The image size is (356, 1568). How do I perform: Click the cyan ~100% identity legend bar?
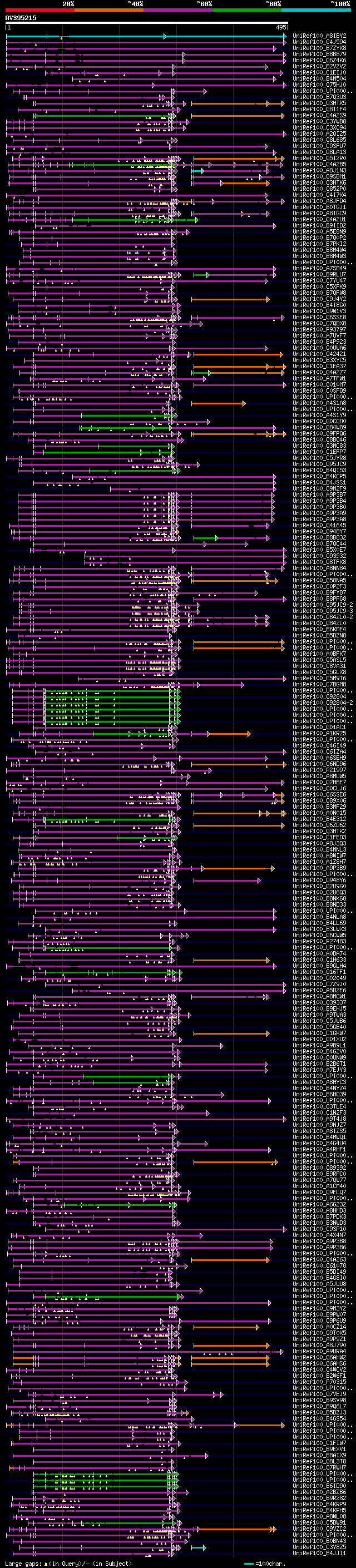coord(317,10)
